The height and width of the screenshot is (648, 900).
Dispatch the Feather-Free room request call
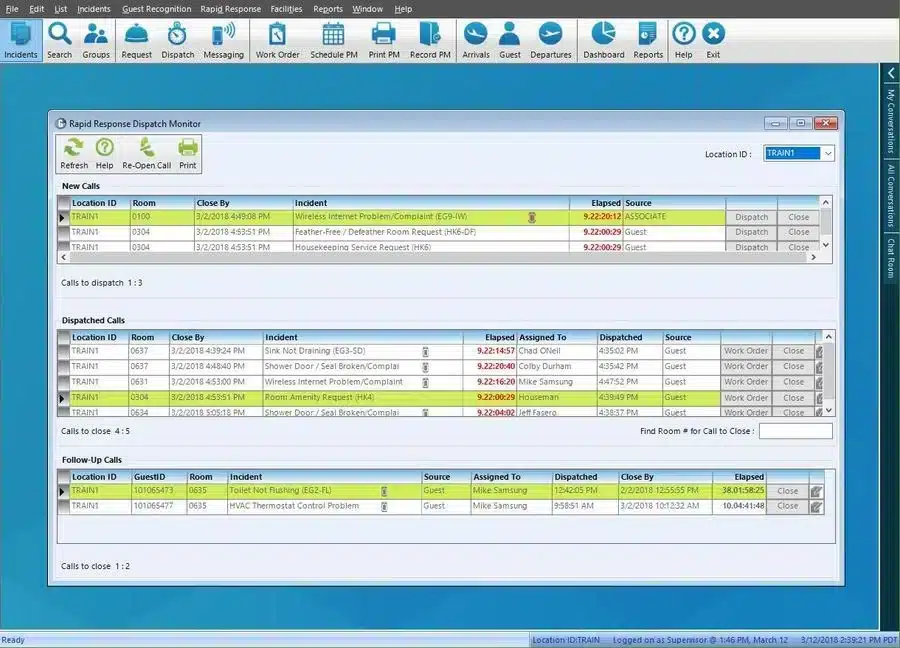(x=751, y=232)
